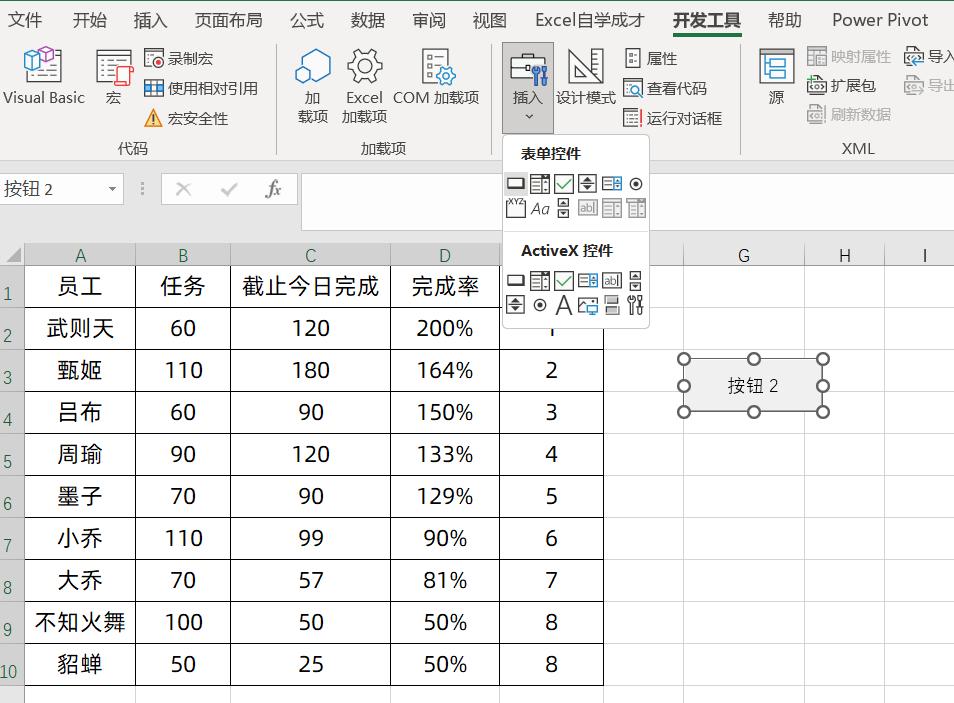Insert a combo box form control
The image size is (954, 703).
(x=538, y=183)
